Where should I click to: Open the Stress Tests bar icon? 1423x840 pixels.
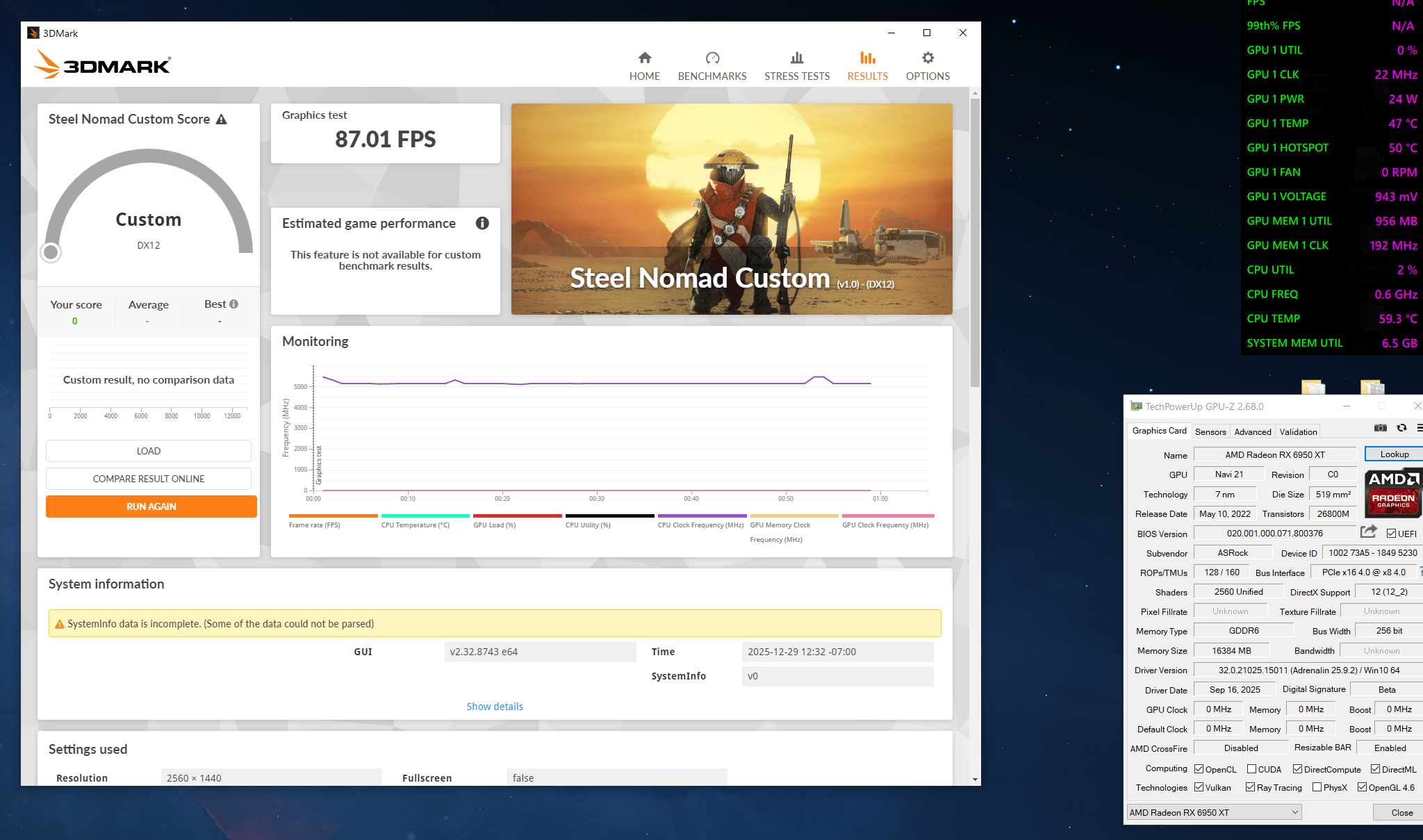point(797,58)
